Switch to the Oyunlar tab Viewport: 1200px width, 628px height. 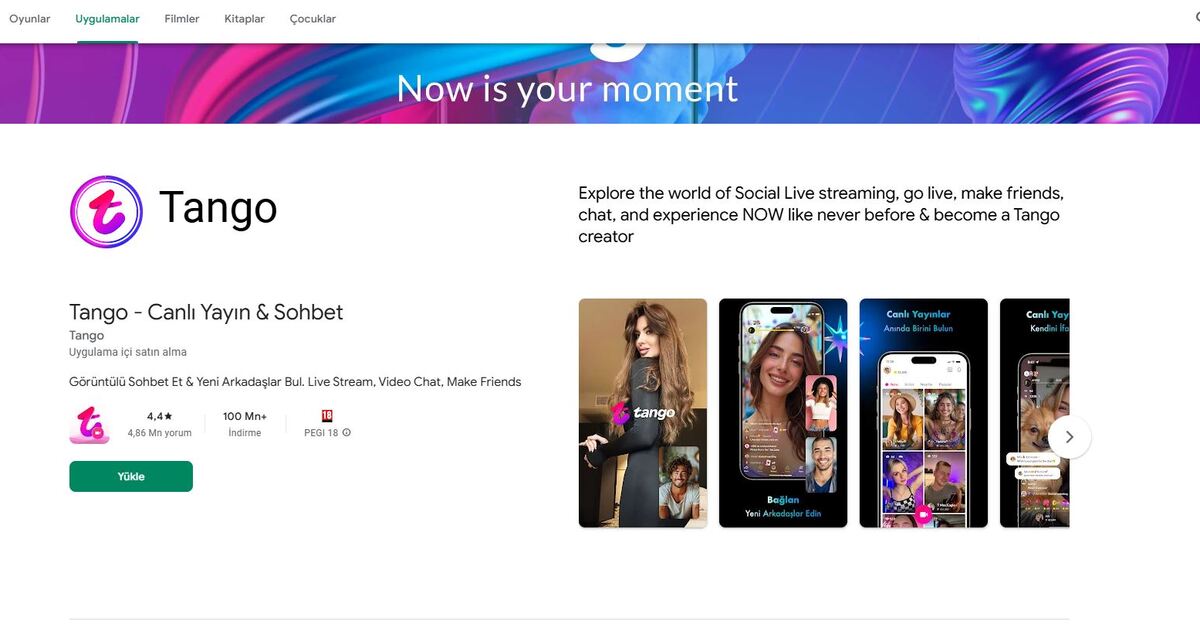[30, 19]
